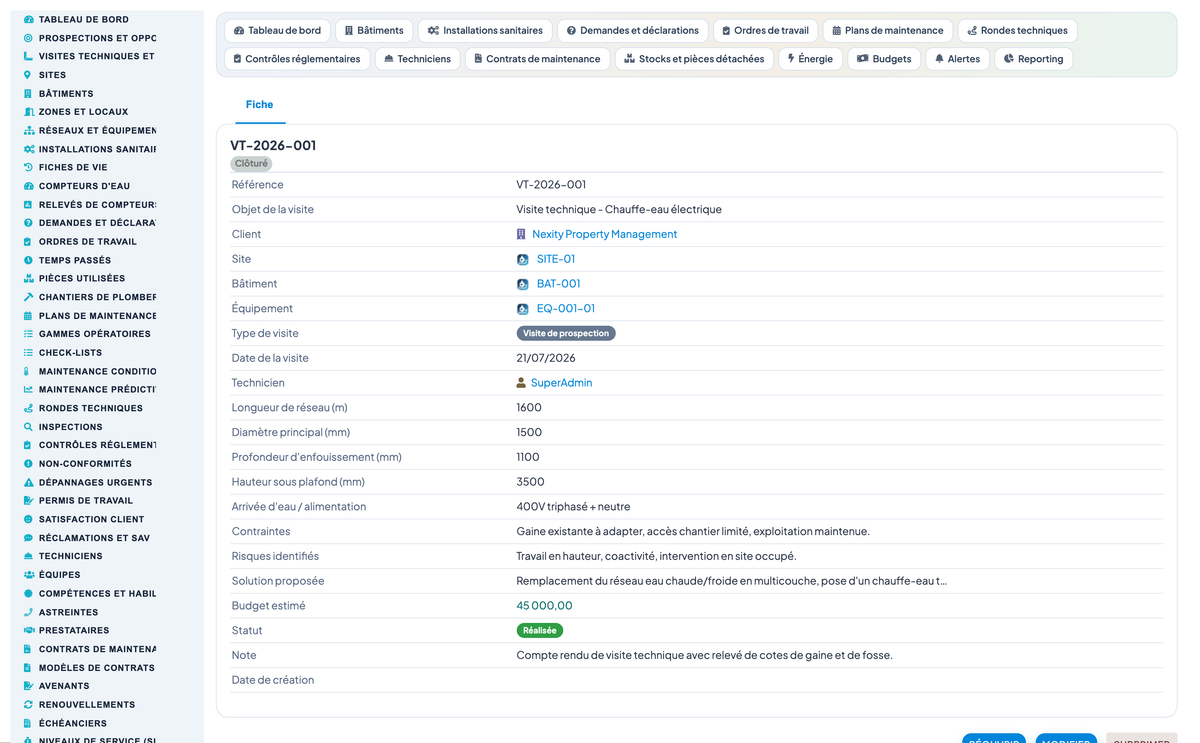Screen dimensions: 1200x743
Task: Click the Nexity client building icon
Action: [x=521, y=234]
